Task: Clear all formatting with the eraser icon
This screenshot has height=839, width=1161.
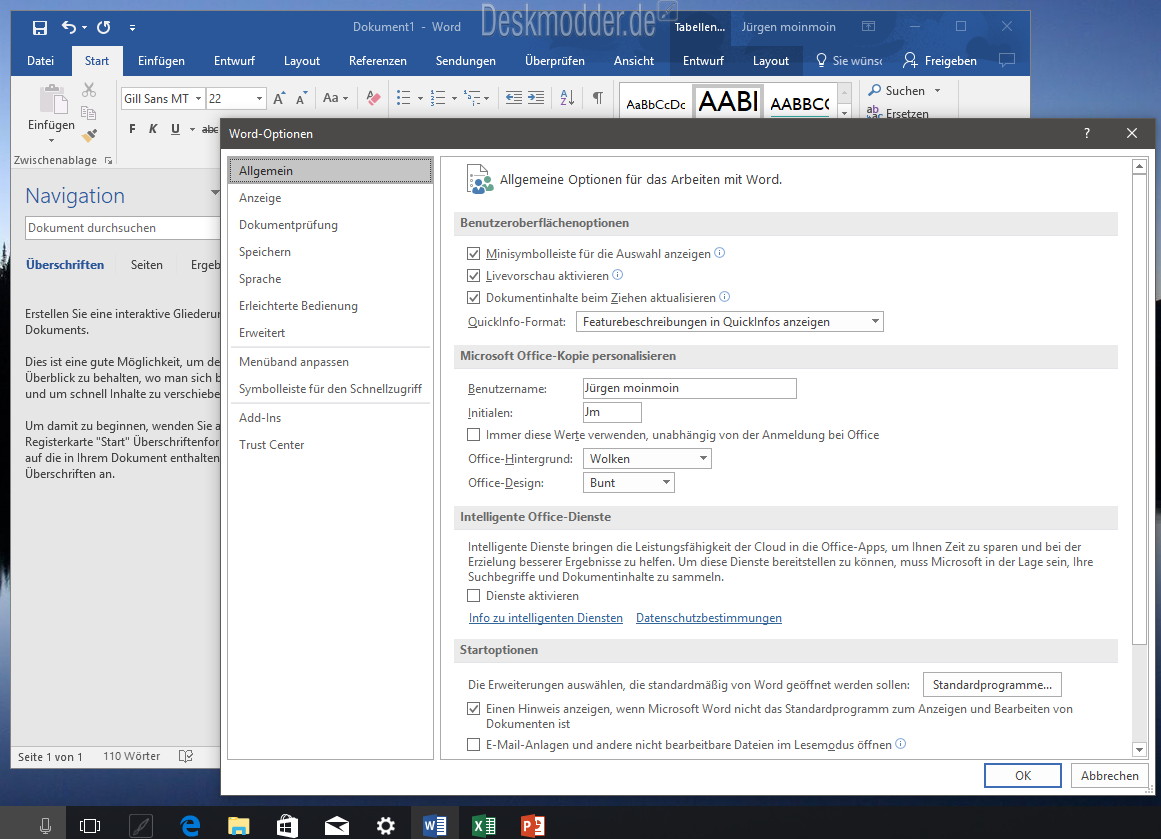Action: [373, 98]
